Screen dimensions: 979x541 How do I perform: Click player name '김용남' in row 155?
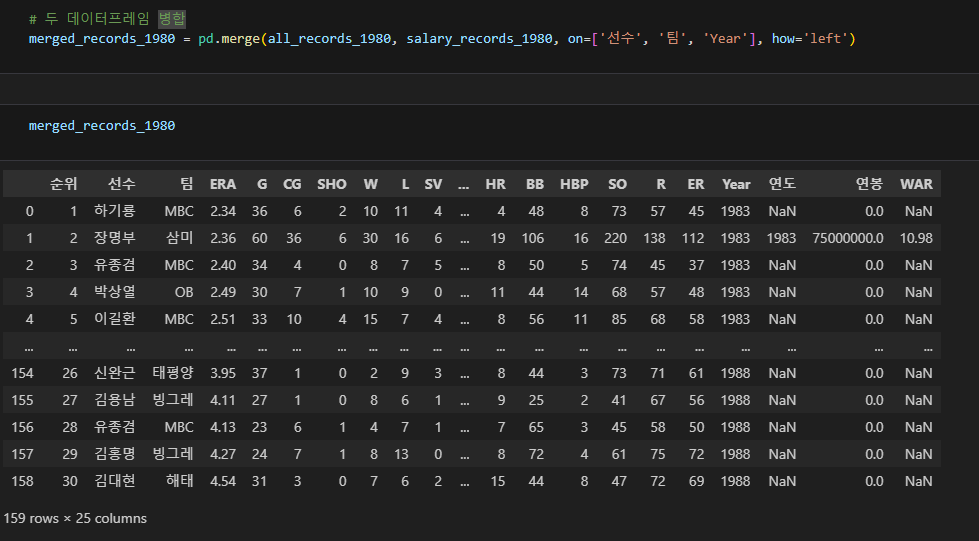click(114, 400)
